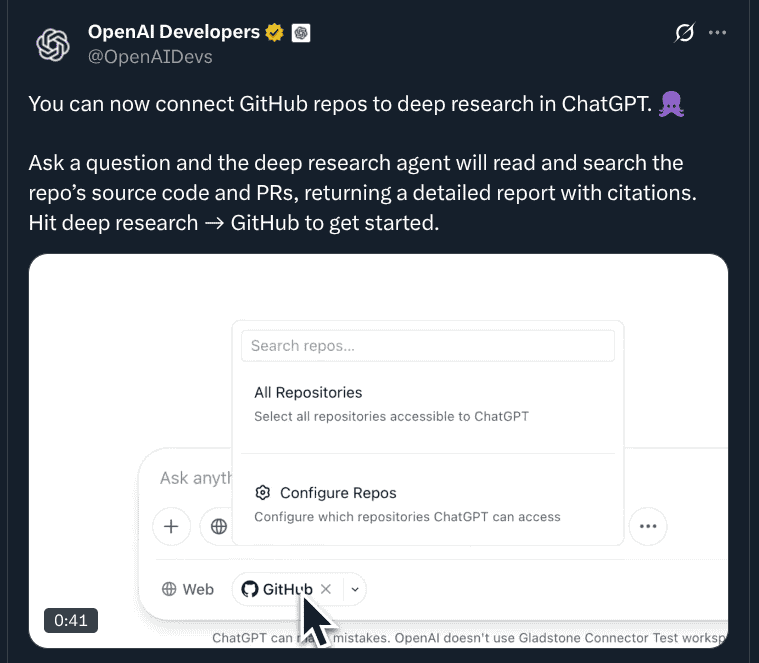
Task: Click the OpenAI affiliate badge icon
Action: pyautogui.click(x=301, y=33)
